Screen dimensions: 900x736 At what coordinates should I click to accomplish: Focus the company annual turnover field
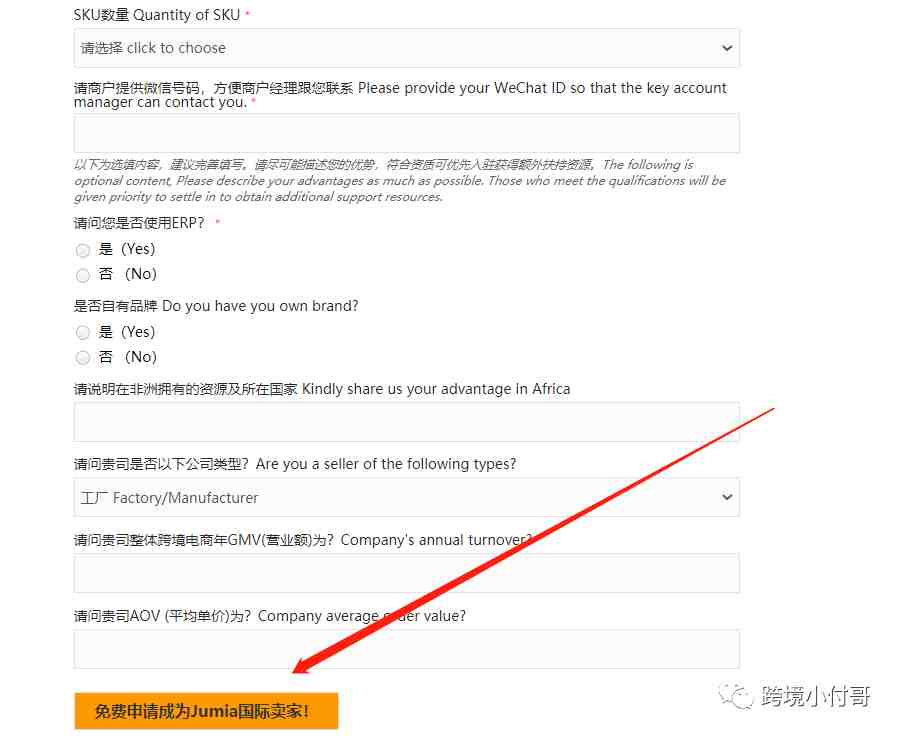click(406, 573)
